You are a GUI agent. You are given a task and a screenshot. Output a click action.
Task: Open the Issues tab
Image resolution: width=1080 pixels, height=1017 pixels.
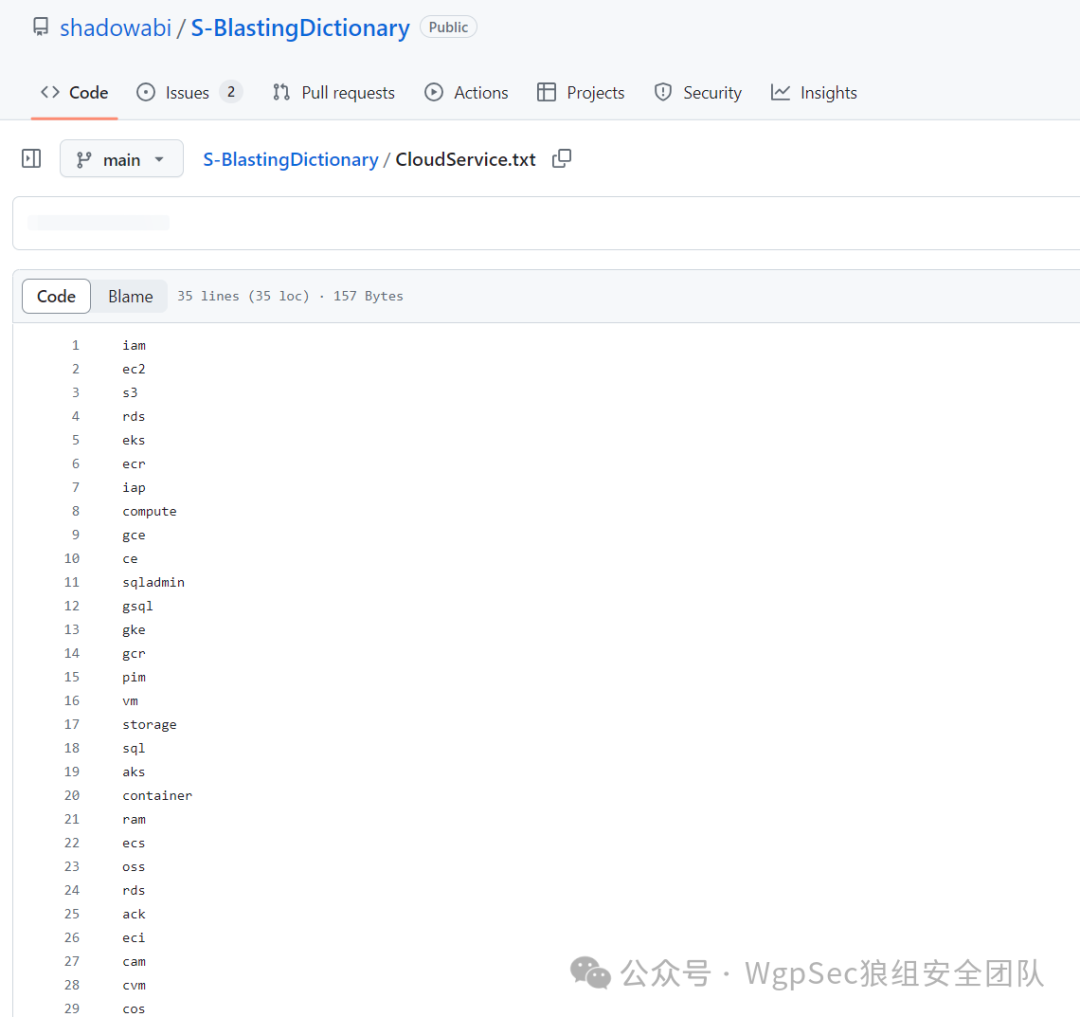click(187, 92)
